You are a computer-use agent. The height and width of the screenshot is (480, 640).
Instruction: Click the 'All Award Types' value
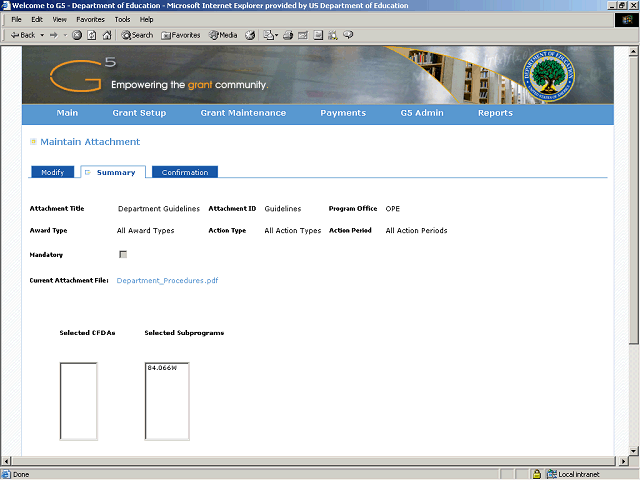coord(145,231)
